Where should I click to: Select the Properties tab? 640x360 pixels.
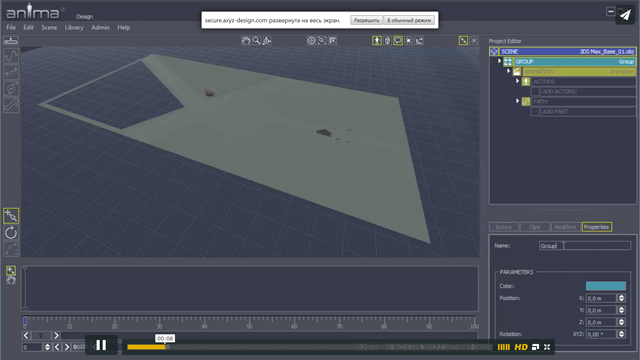[596, 227]
